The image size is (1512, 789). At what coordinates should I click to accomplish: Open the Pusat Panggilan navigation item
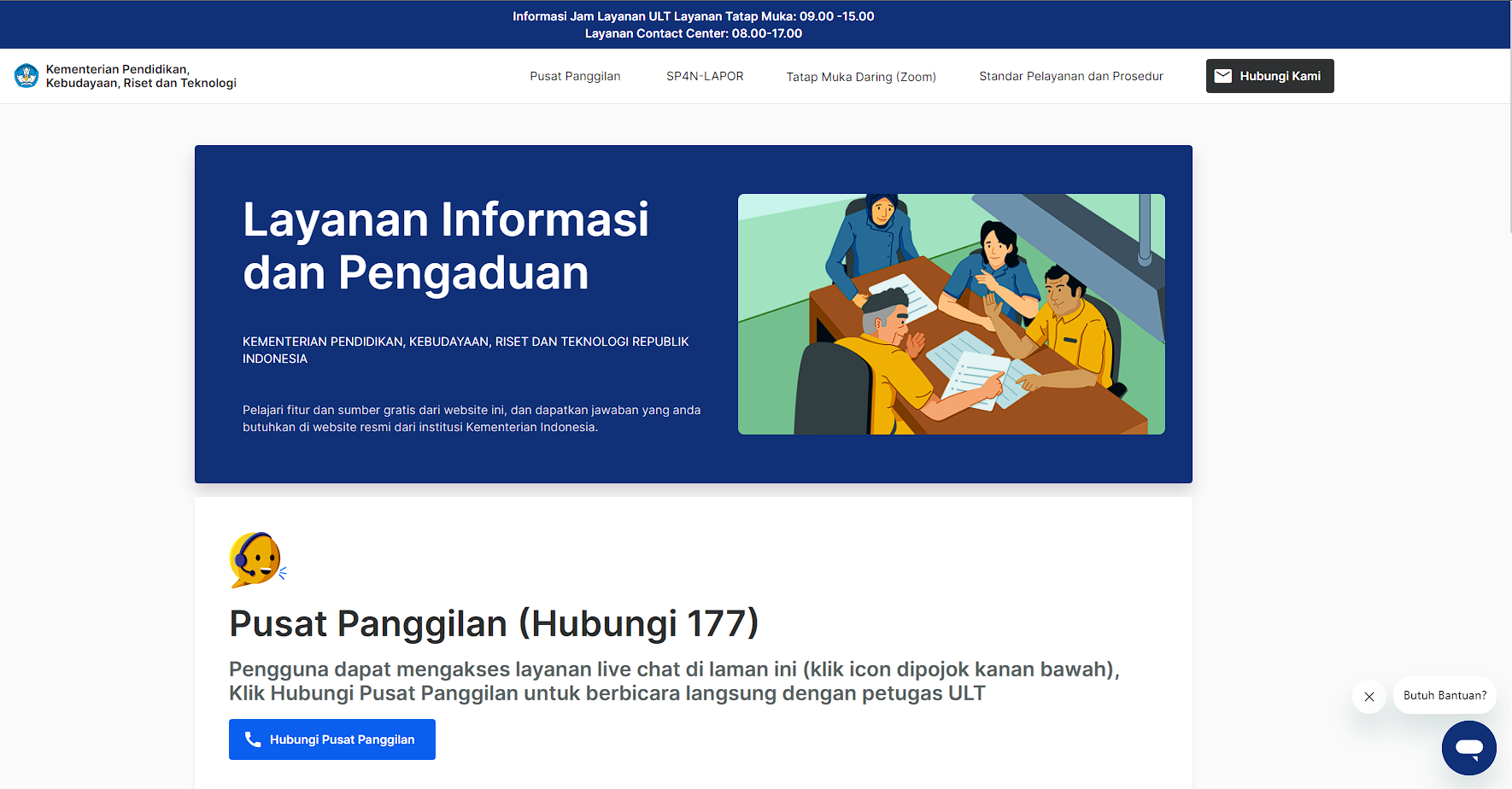click(575, 76)
